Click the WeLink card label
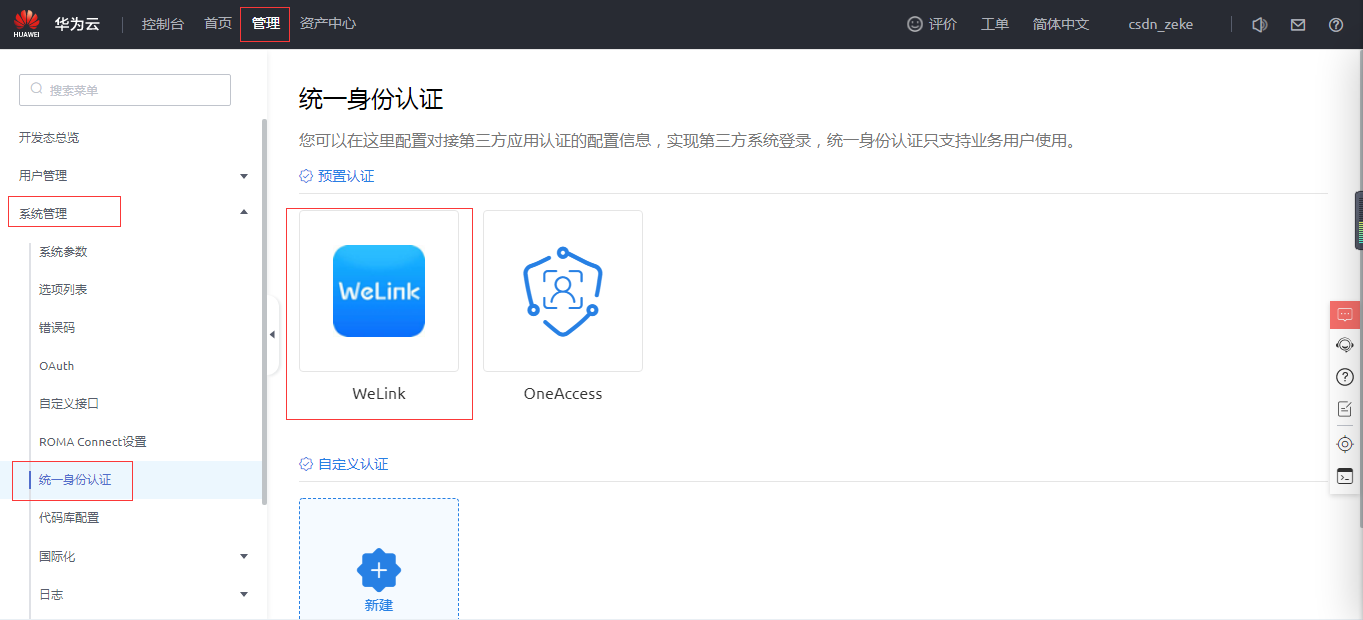Screen dimensions: 1363x620 (379, 394)
